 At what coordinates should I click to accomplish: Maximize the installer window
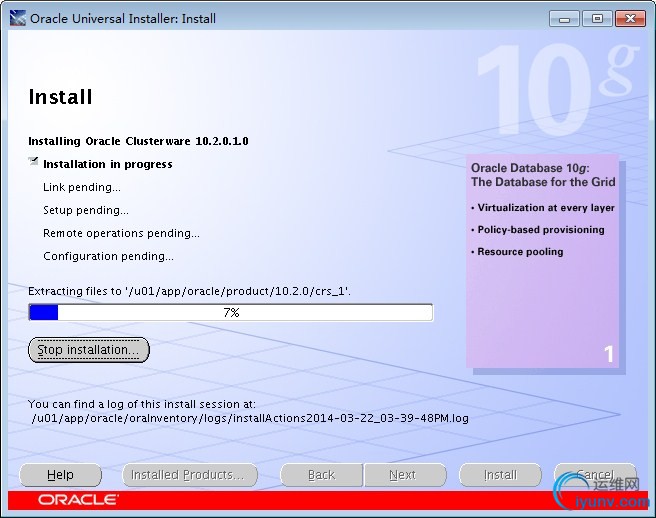[597, 19]
